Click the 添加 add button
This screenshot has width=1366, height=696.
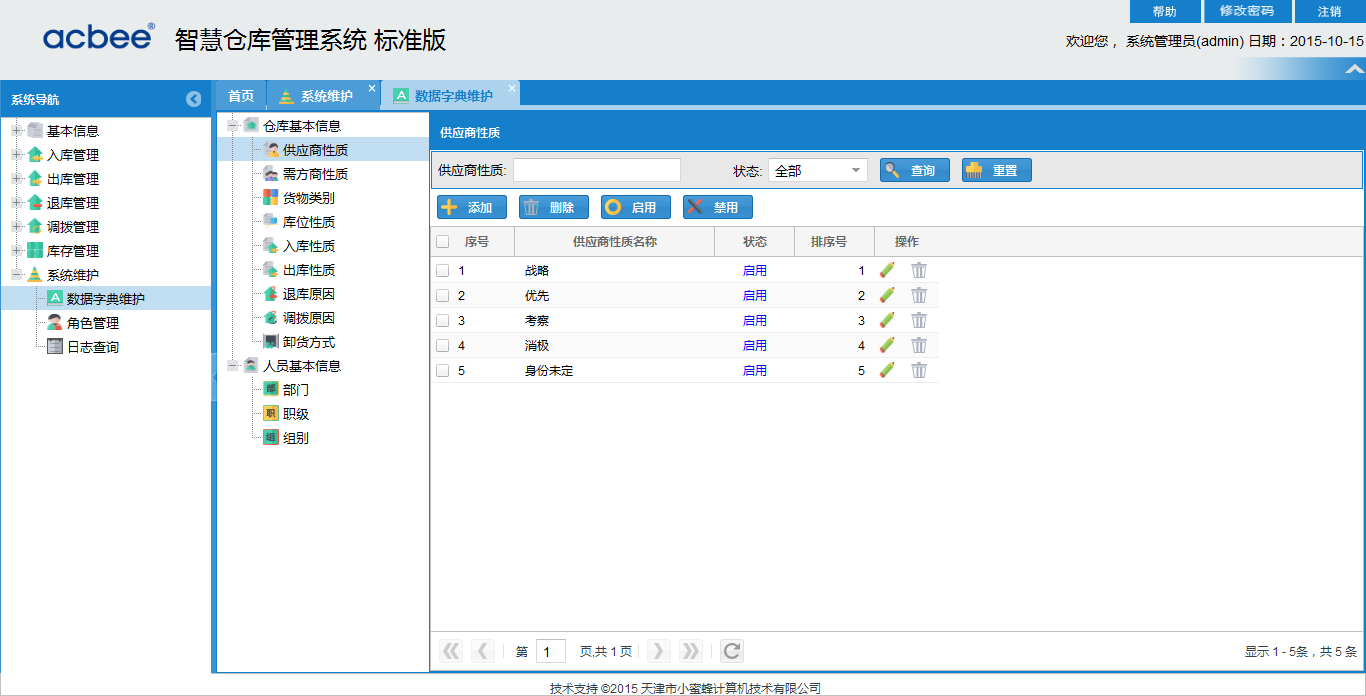472,207
